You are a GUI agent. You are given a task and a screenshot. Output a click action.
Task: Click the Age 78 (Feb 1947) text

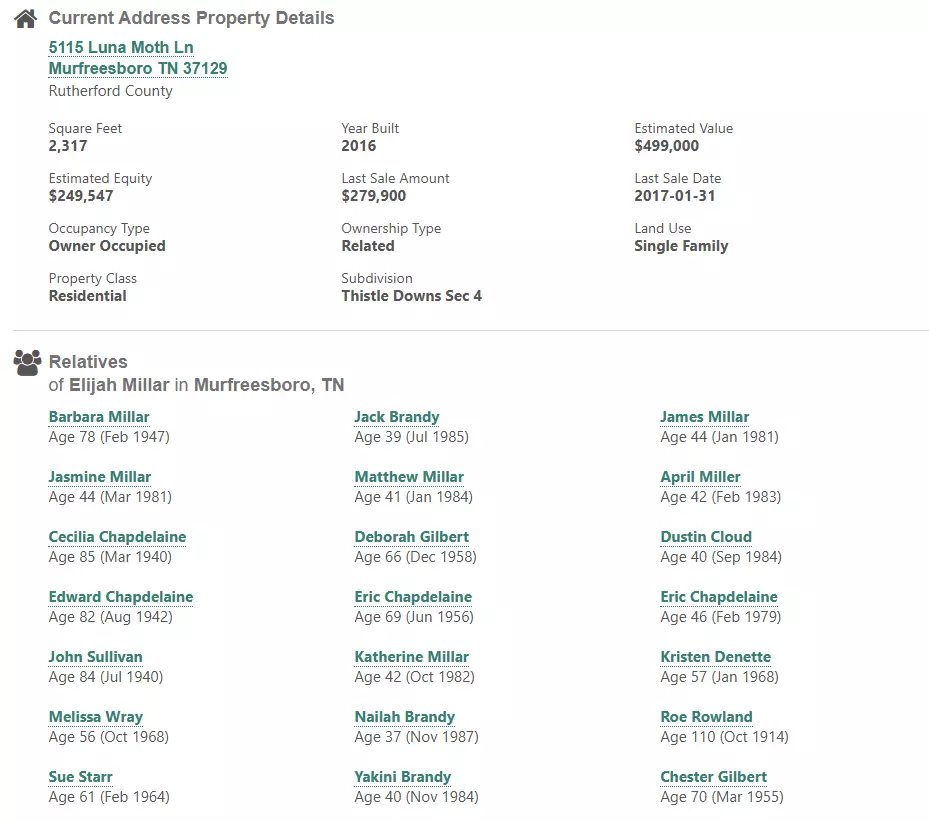(109, 437)
